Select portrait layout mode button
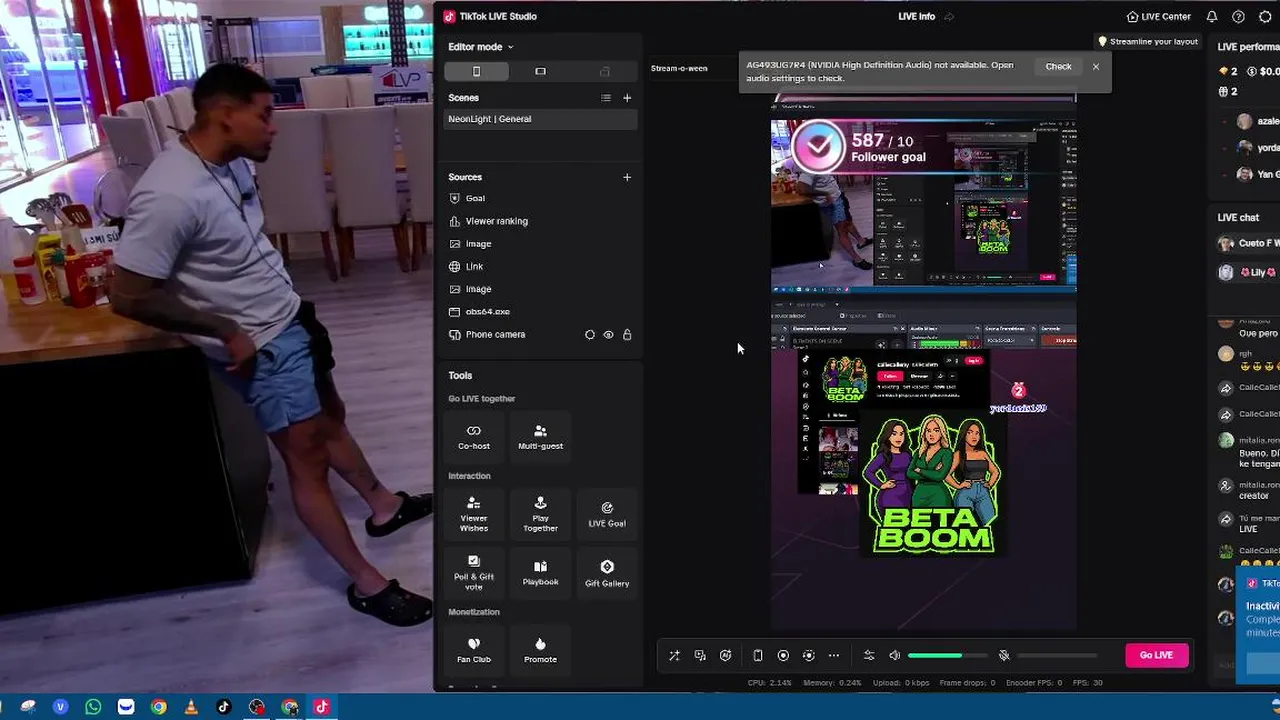This screenshot has width=1280, height=720. pyautogui.click(x=476, y=71)
